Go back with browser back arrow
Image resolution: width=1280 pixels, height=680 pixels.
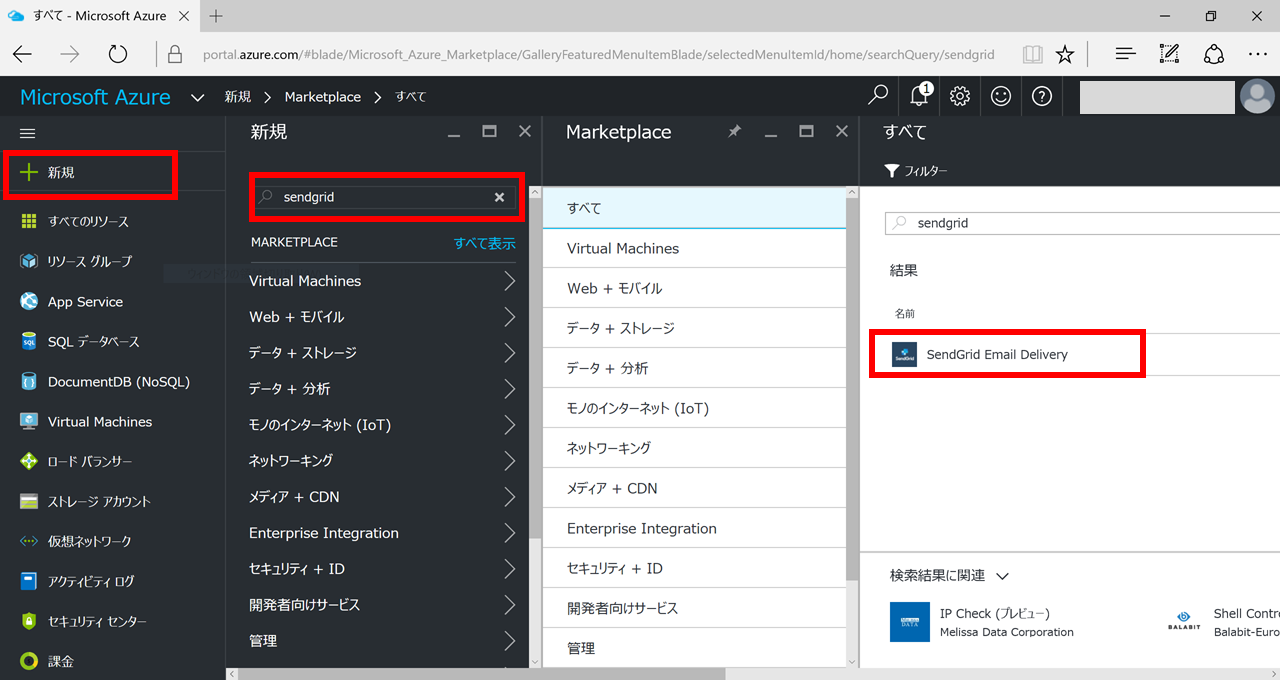coord(22,54)
